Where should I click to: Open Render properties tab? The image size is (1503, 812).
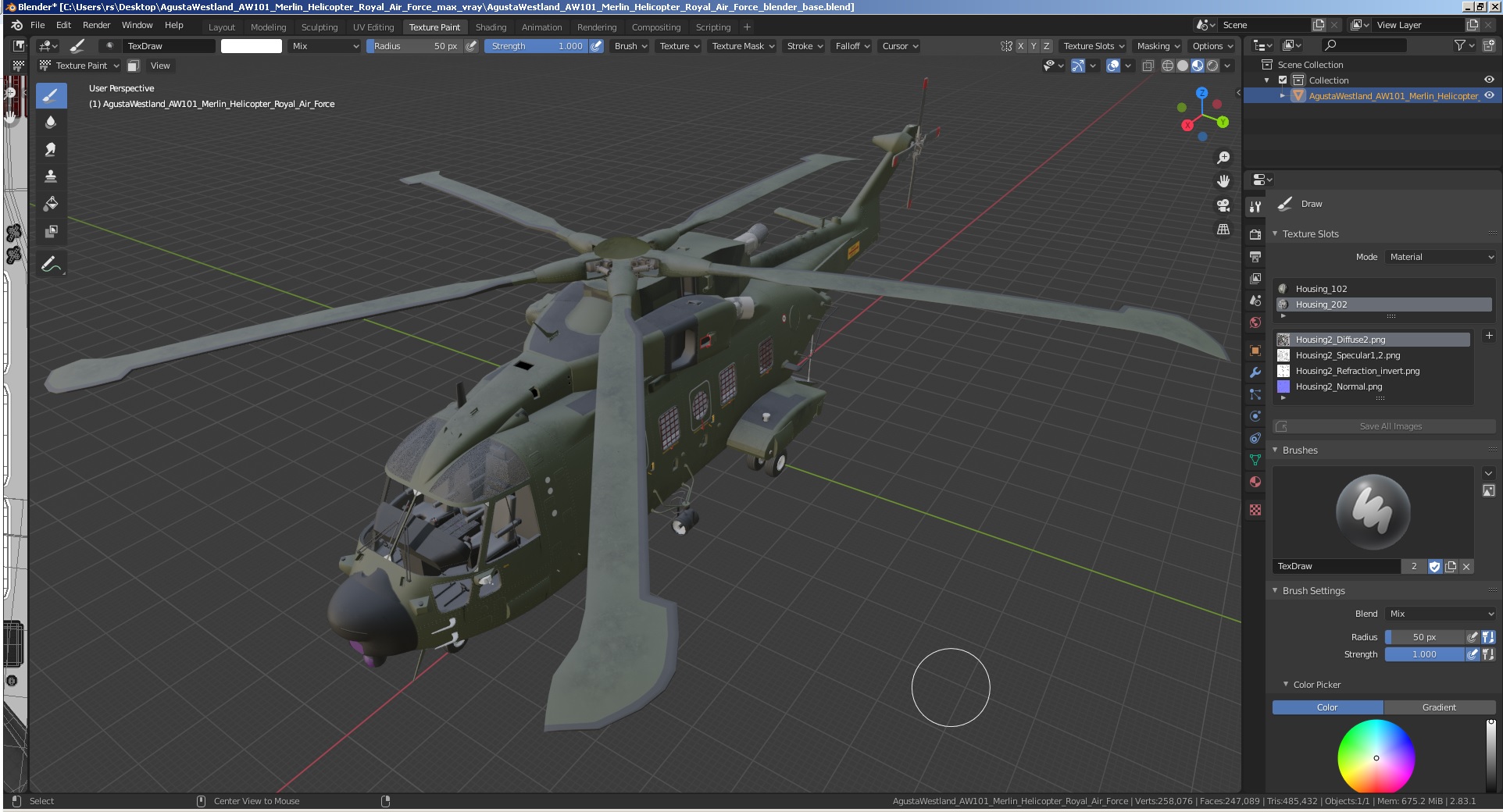pyautogui.click(x=1255, y=234)
